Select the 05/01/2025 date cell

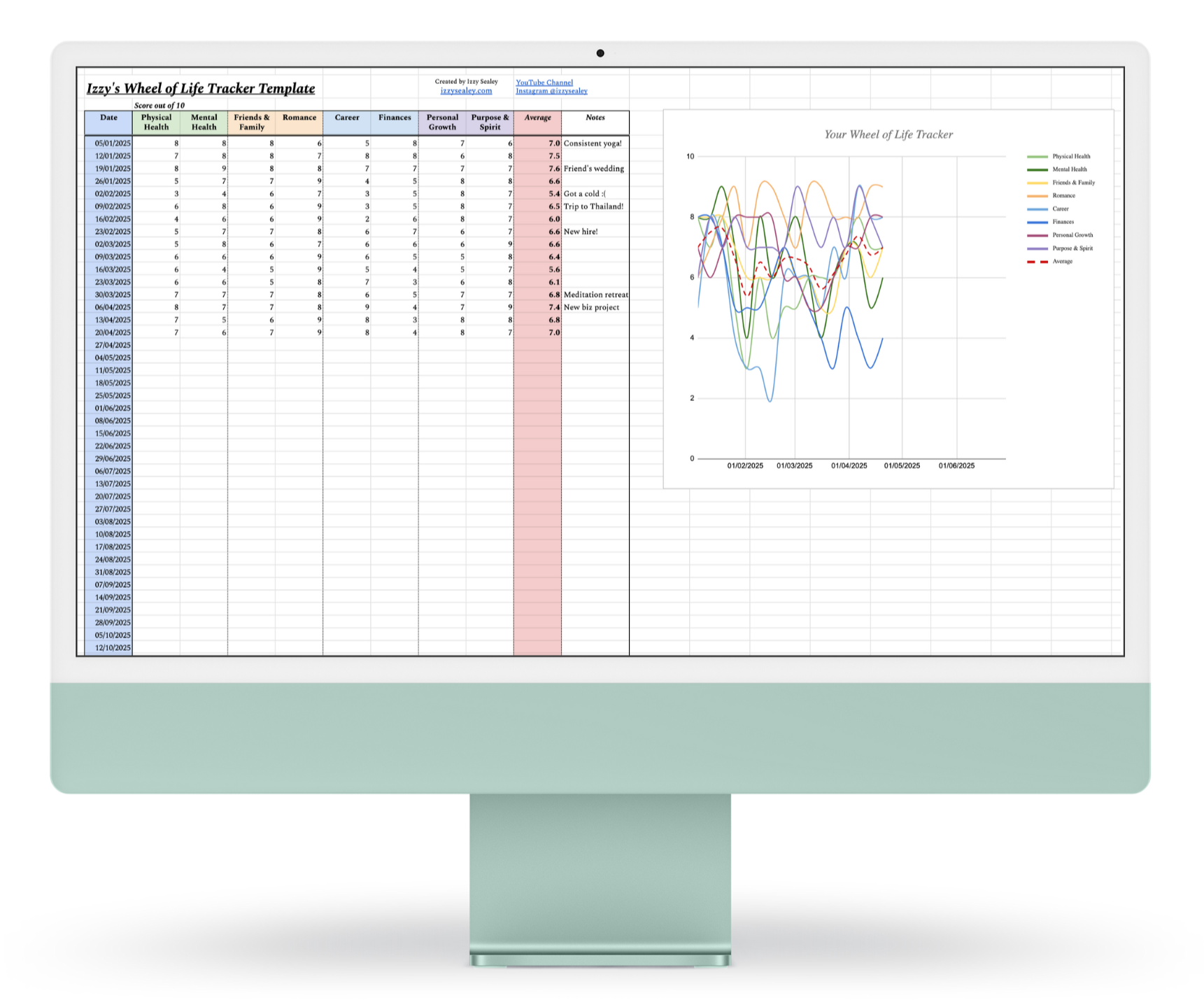tap(108, 143)
